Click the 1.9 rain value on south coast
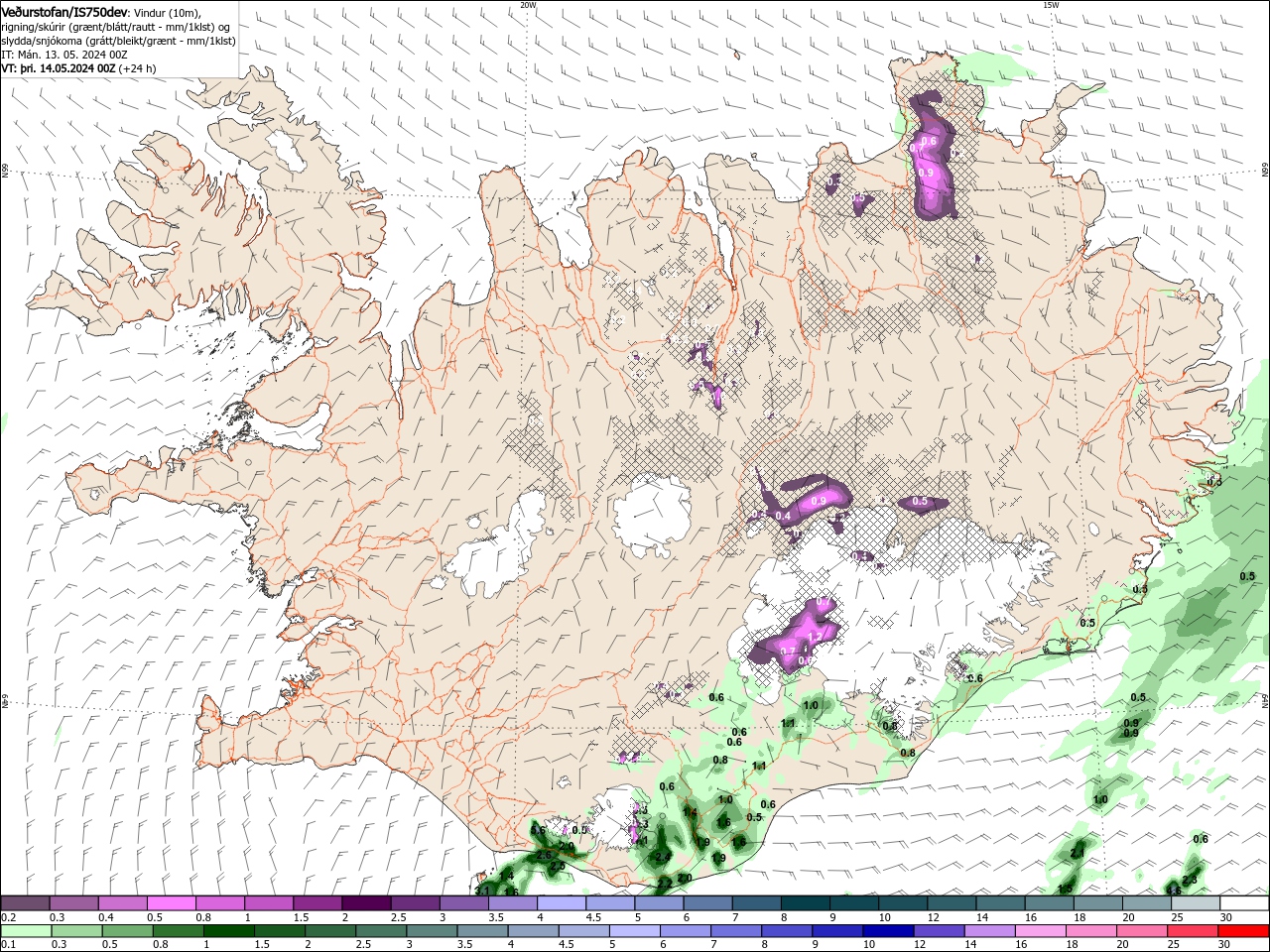The image size is (1270, 952). point(719,858)
